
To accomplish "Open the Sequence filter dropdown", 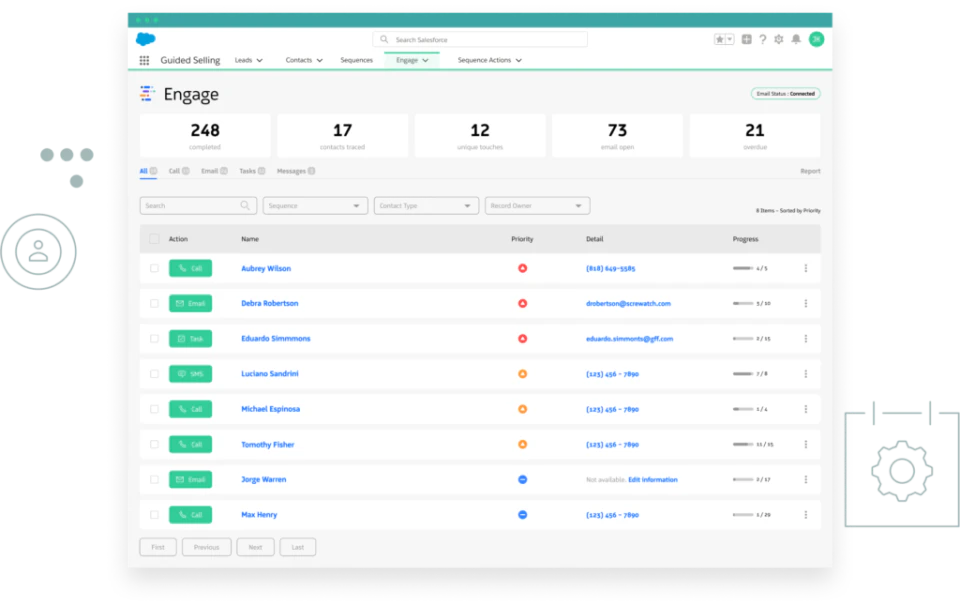I will [x=315, y=205].
